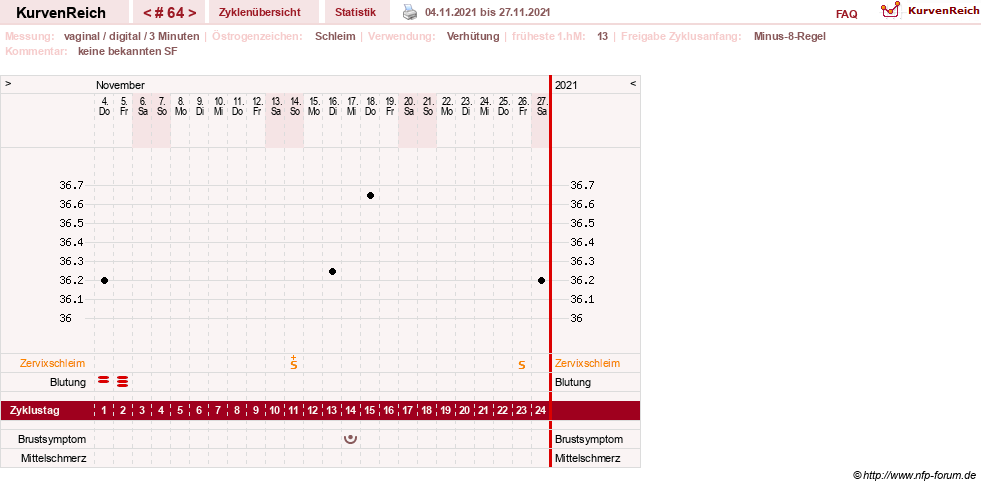Click the 'Zervixschleim' label on the right
The width and height of the screenshot is (981, 487).
pyautogui.click(x=587, y=363)
